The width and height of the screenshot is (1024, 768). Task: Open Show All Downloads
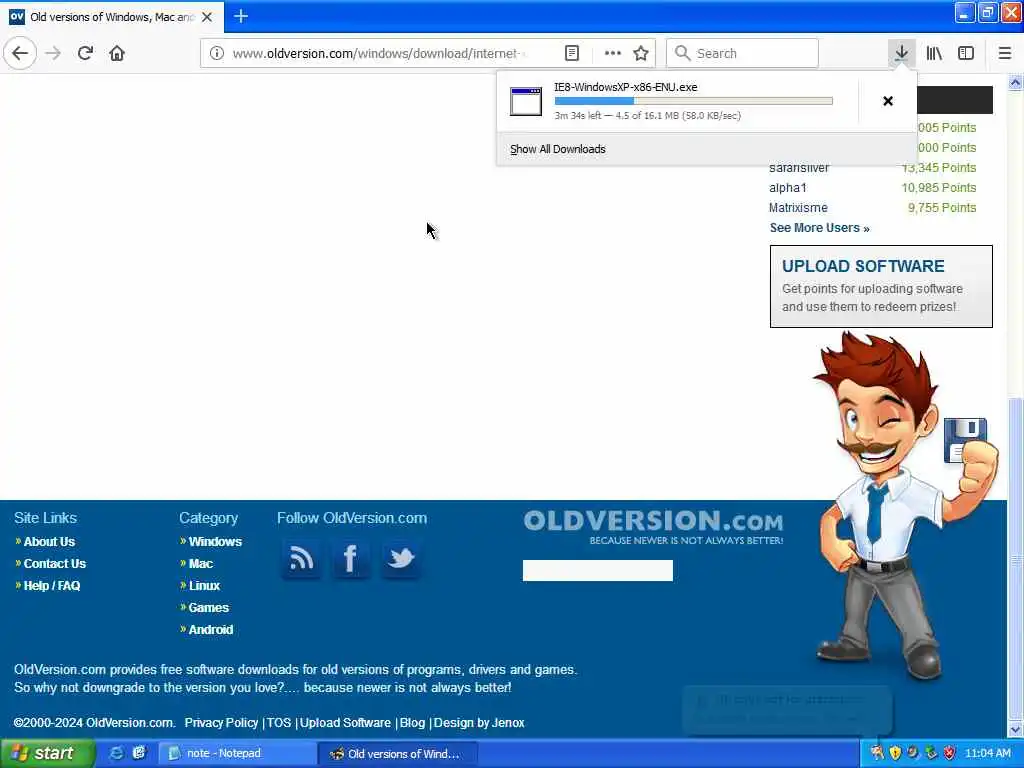click(558, 149)
